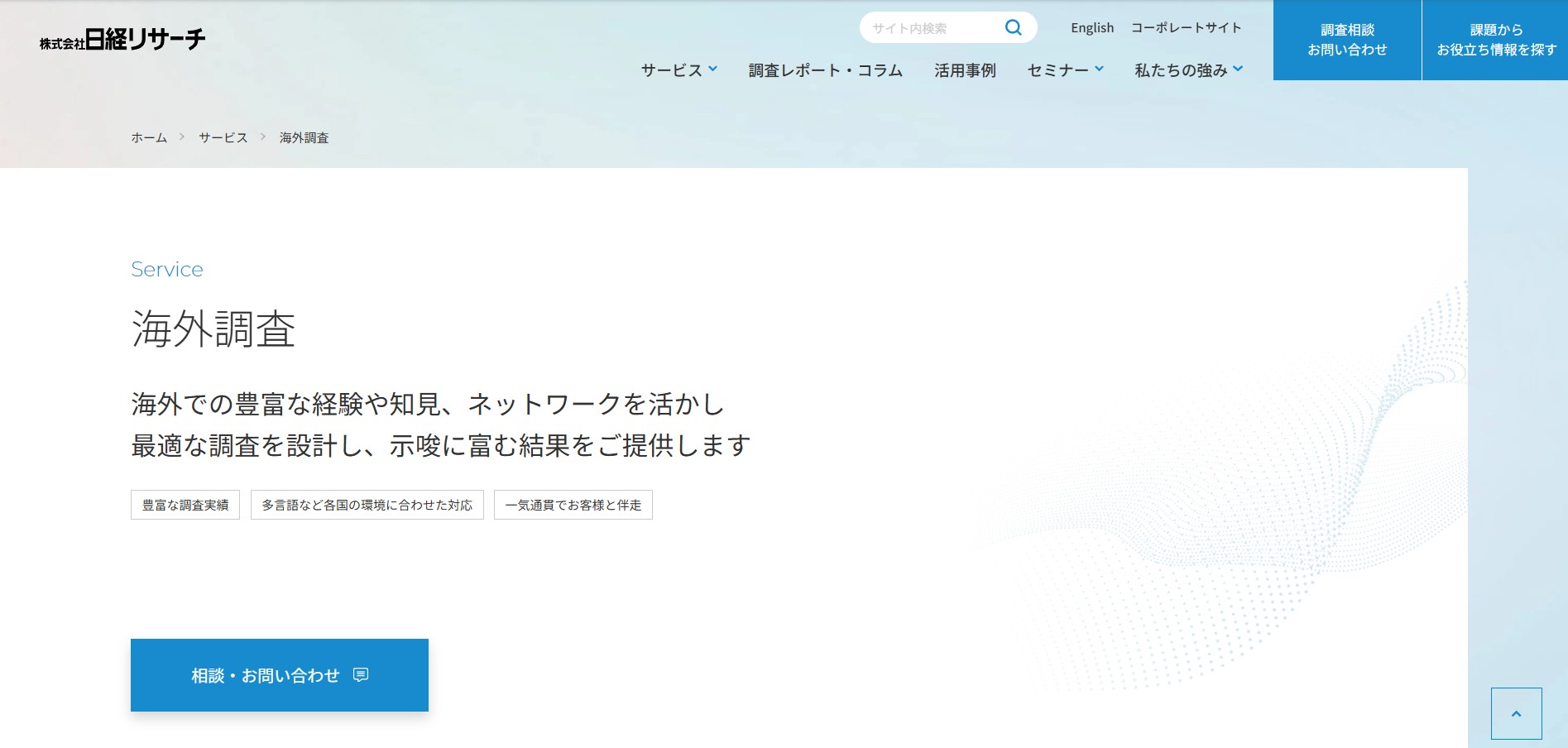Screen dimensions: 1568x748
Task: Click the 海外調査 breadcrumb text
Action: click(x=304, y=137)
